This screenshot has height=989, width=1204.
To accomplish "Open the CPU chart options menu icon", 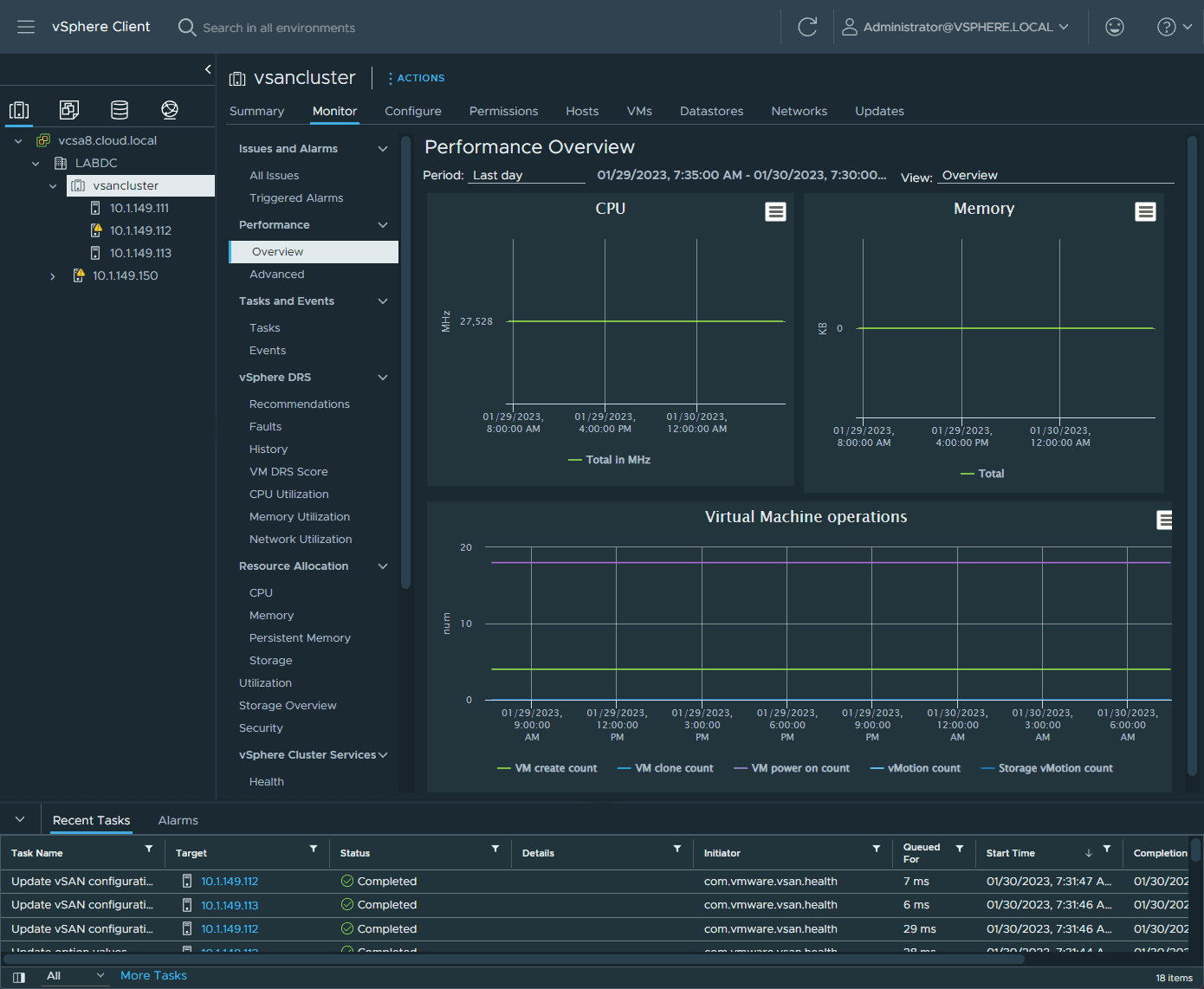I will coord(775,212).
